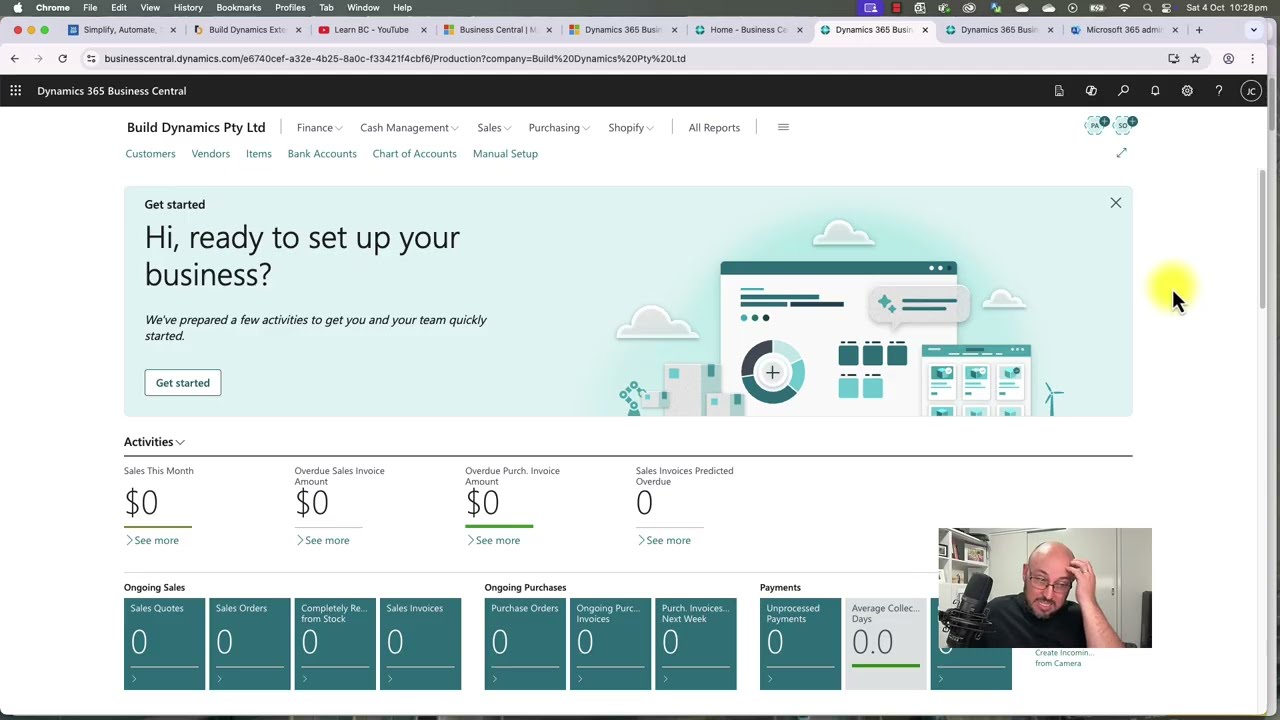Open the view site information icon
The height and width of the screenshot is (720, 1280).
tap(91, 58)
